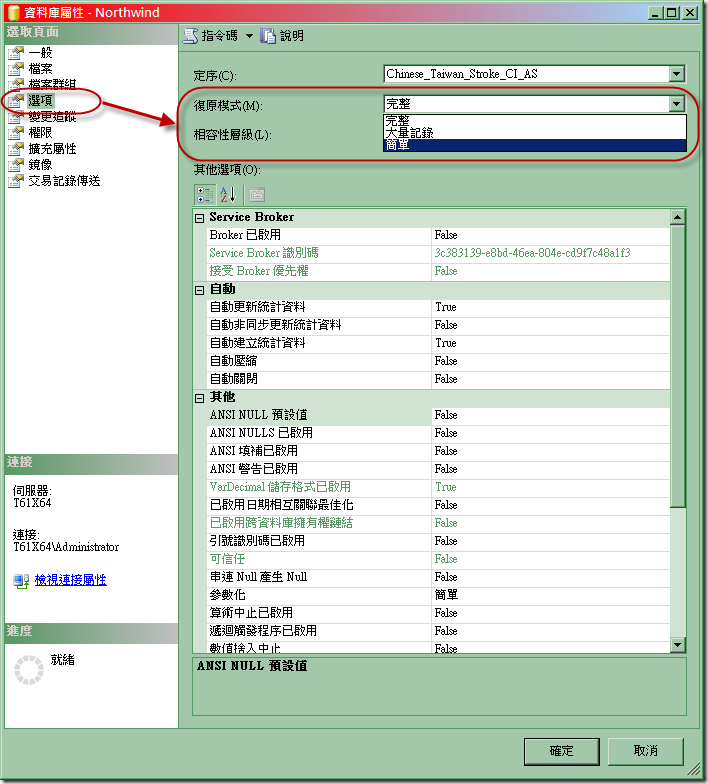Collapse the 自動 section
708x784 pixels.
coord(200,290)
